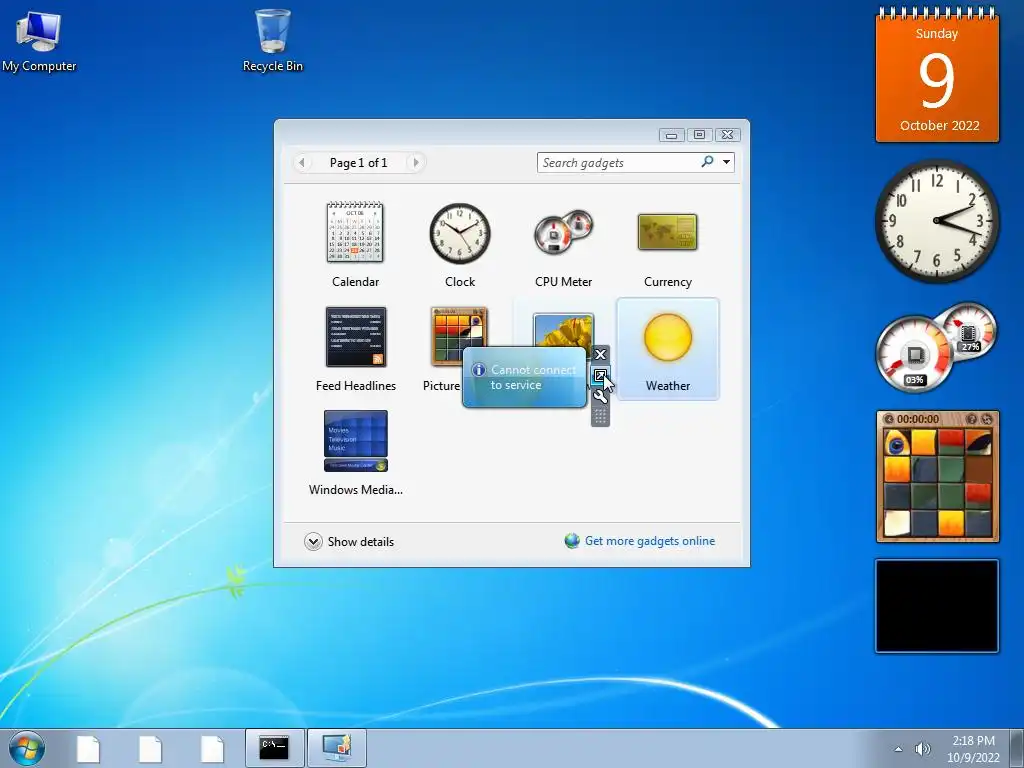This screenshot has width=1024, height=768.
Task: Click the desktop CPU meter gauge gadget
Action: click(x=936, y=347)
